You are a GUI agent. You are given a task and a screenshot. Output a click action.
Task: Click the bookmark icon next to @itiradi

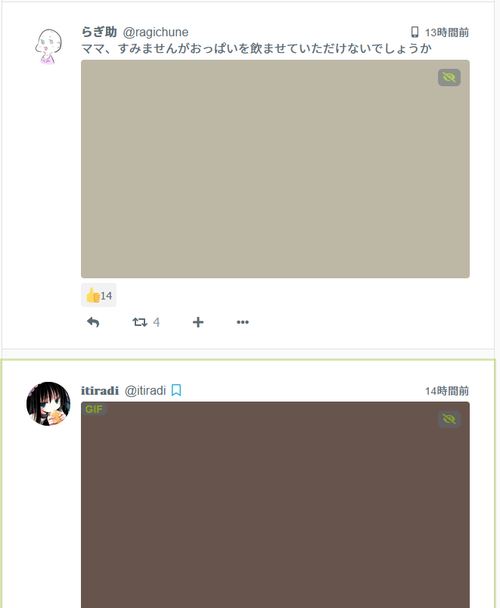pyautogui.click(x=176, y=390)
